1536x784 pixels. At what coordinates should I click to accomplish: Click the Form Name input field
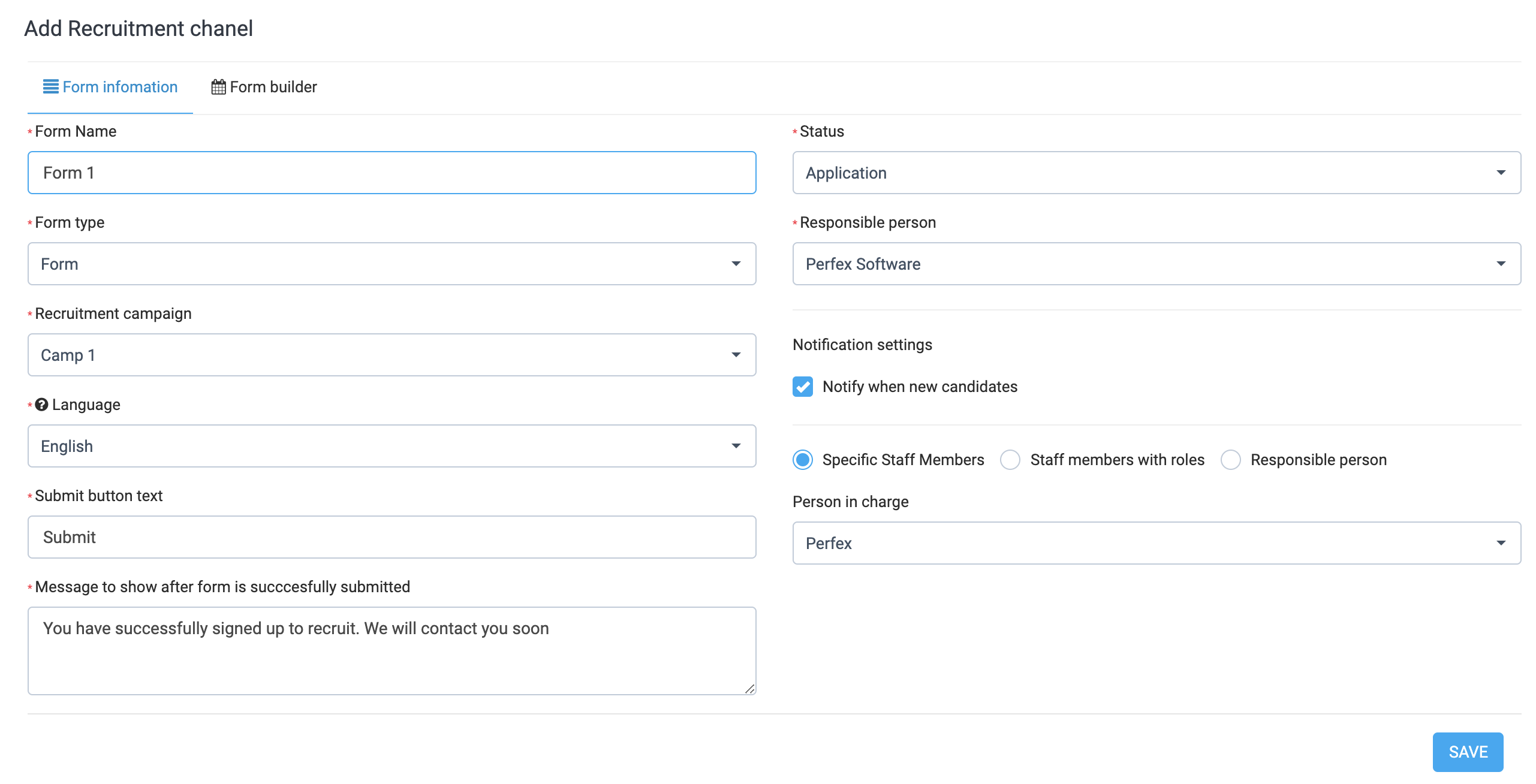pyautogui.click(x=391, y=173)
